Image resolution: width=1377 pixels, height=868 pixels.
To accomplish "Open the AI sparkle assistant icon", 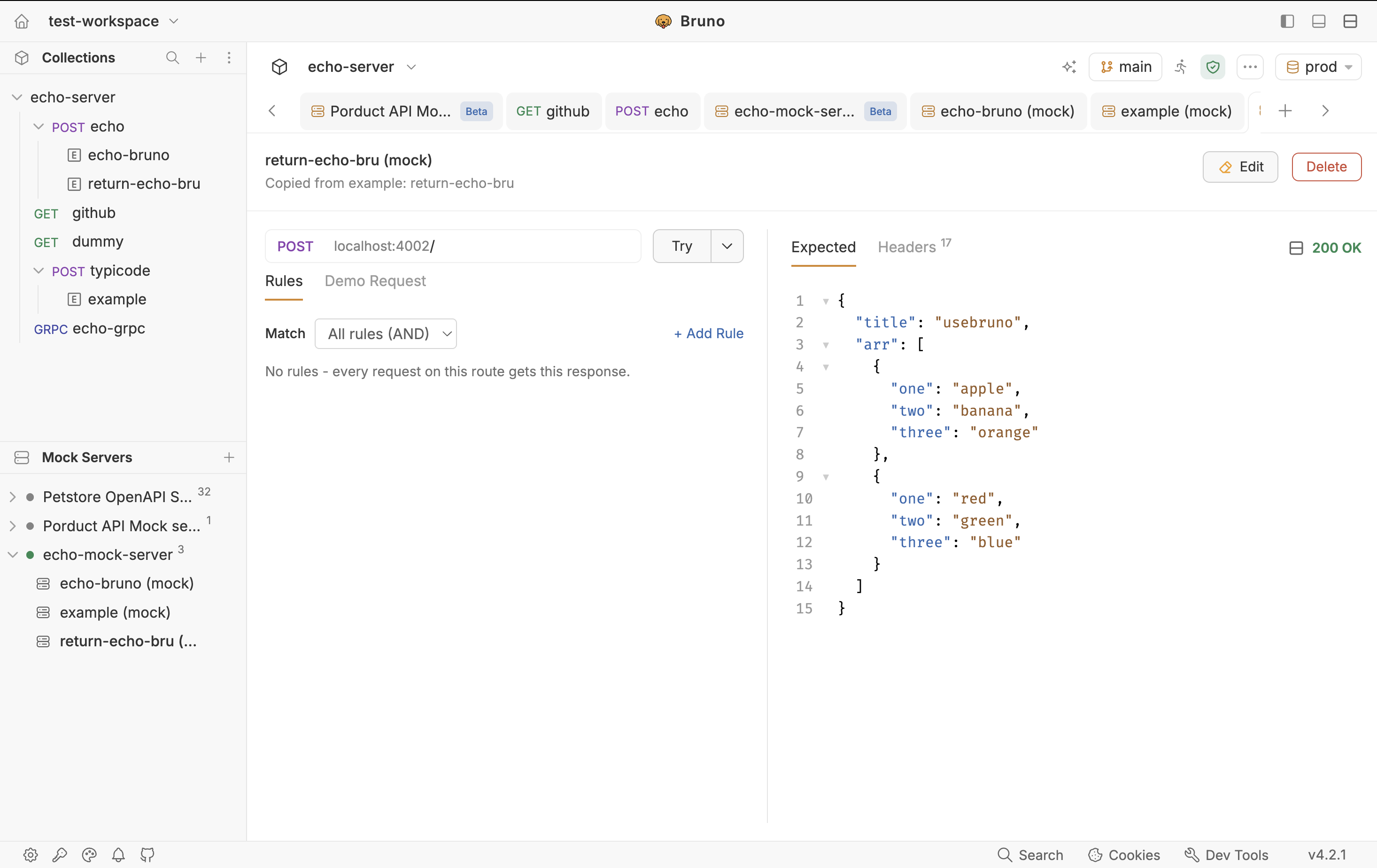I will tap(1069, 67).
